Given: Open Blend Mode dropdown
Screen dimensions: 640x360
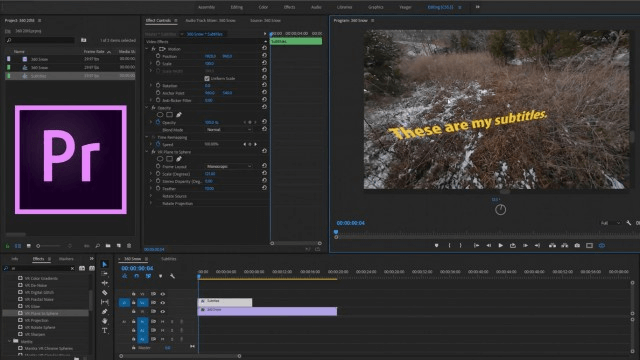Looking at the screenshot, I should point(229,130).
